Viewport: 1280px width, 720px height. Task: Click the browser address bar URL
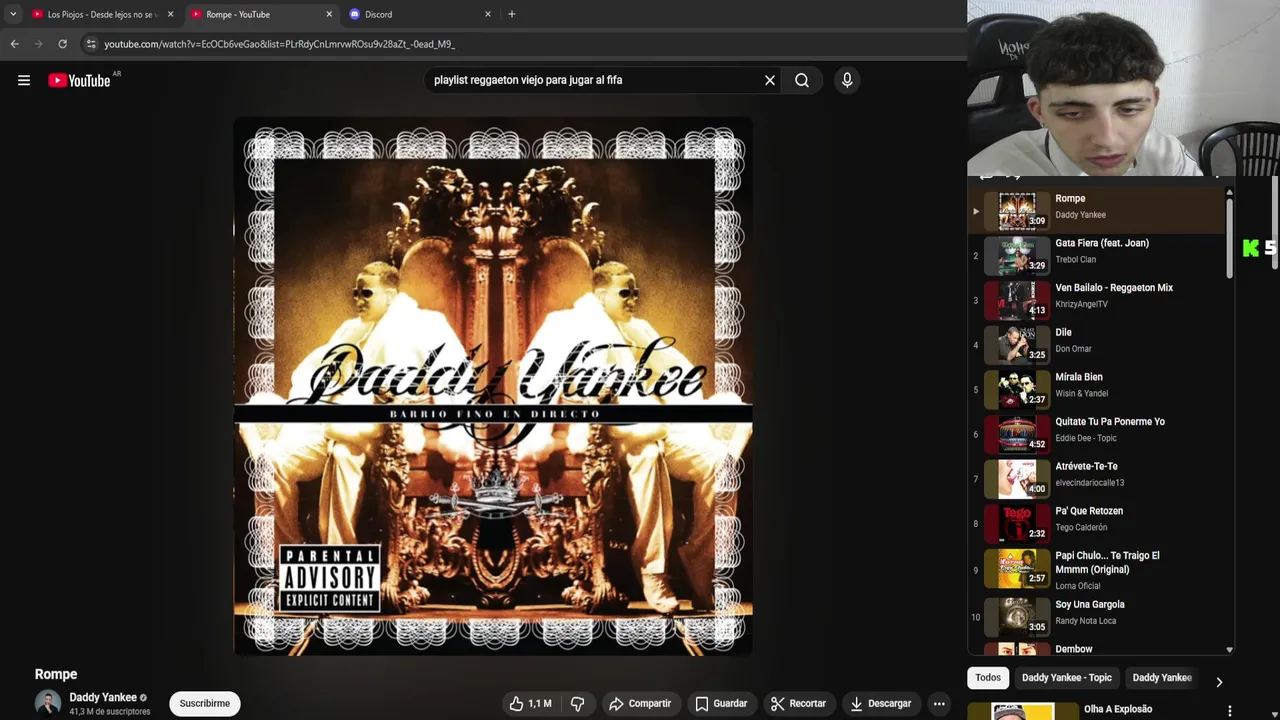pos(280,44)
